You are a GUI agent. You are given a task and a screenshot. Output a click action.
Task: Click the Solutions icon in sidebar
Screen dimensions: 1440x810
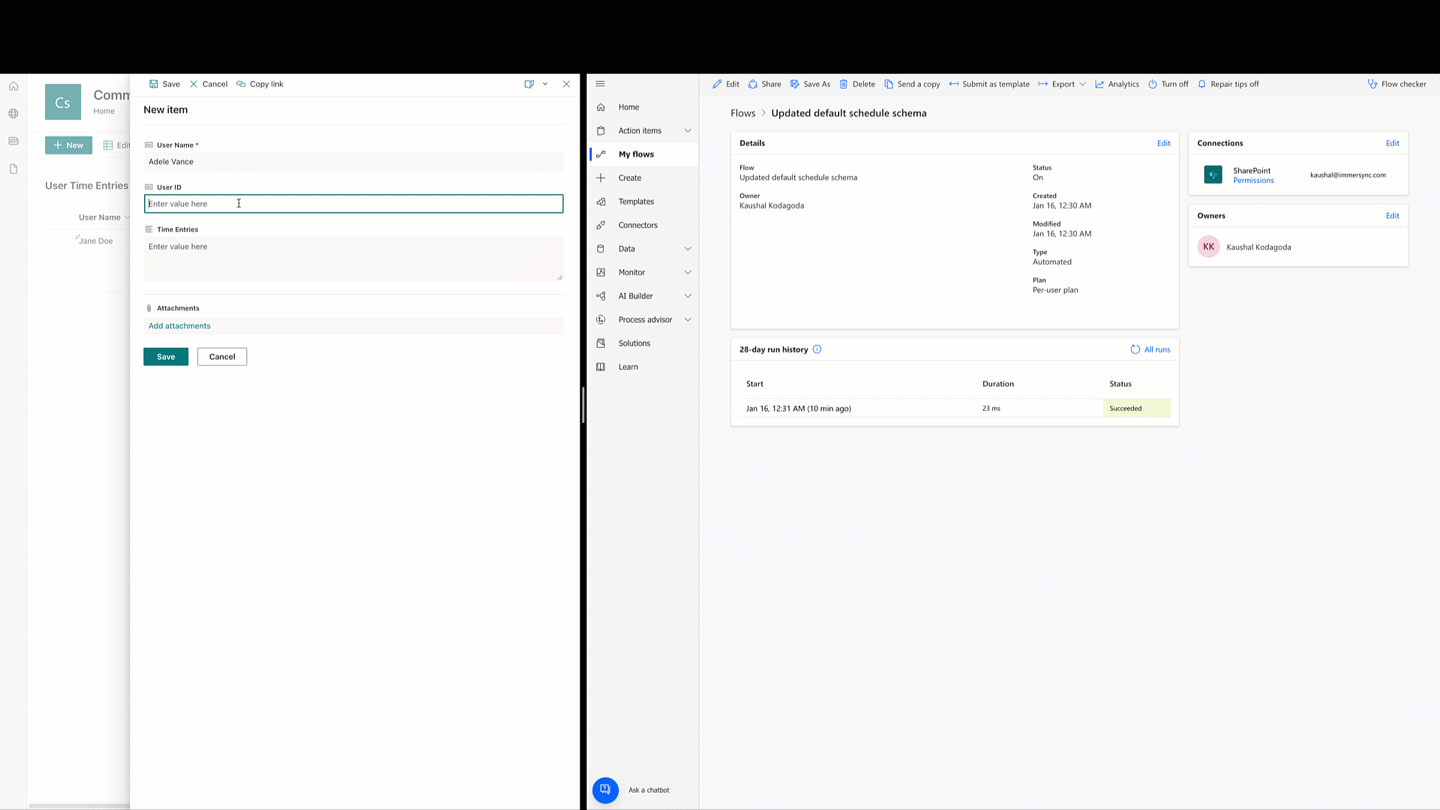click(601, 343)
